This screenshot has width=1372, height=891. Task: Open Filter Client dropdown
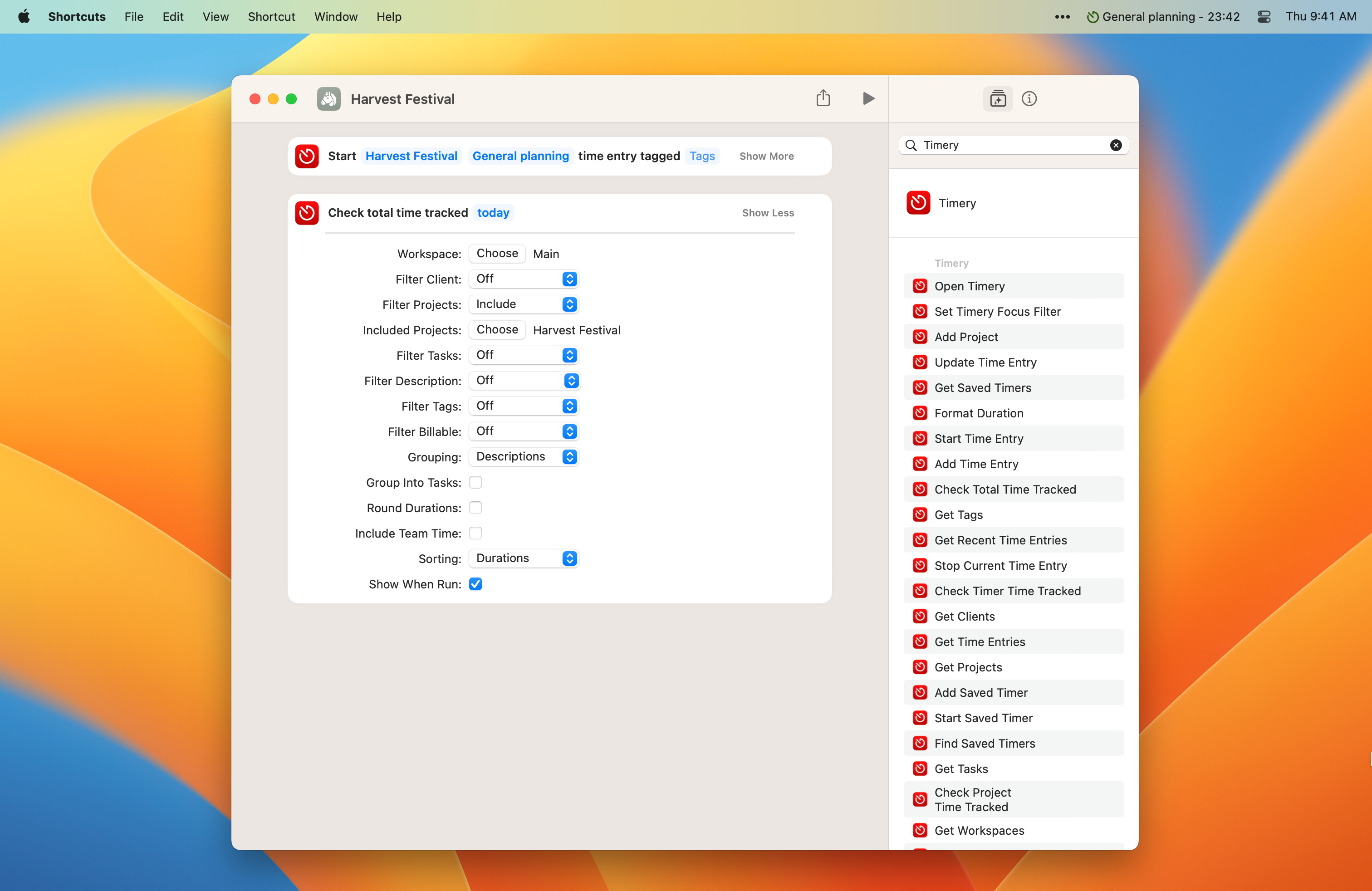(524, 279)
